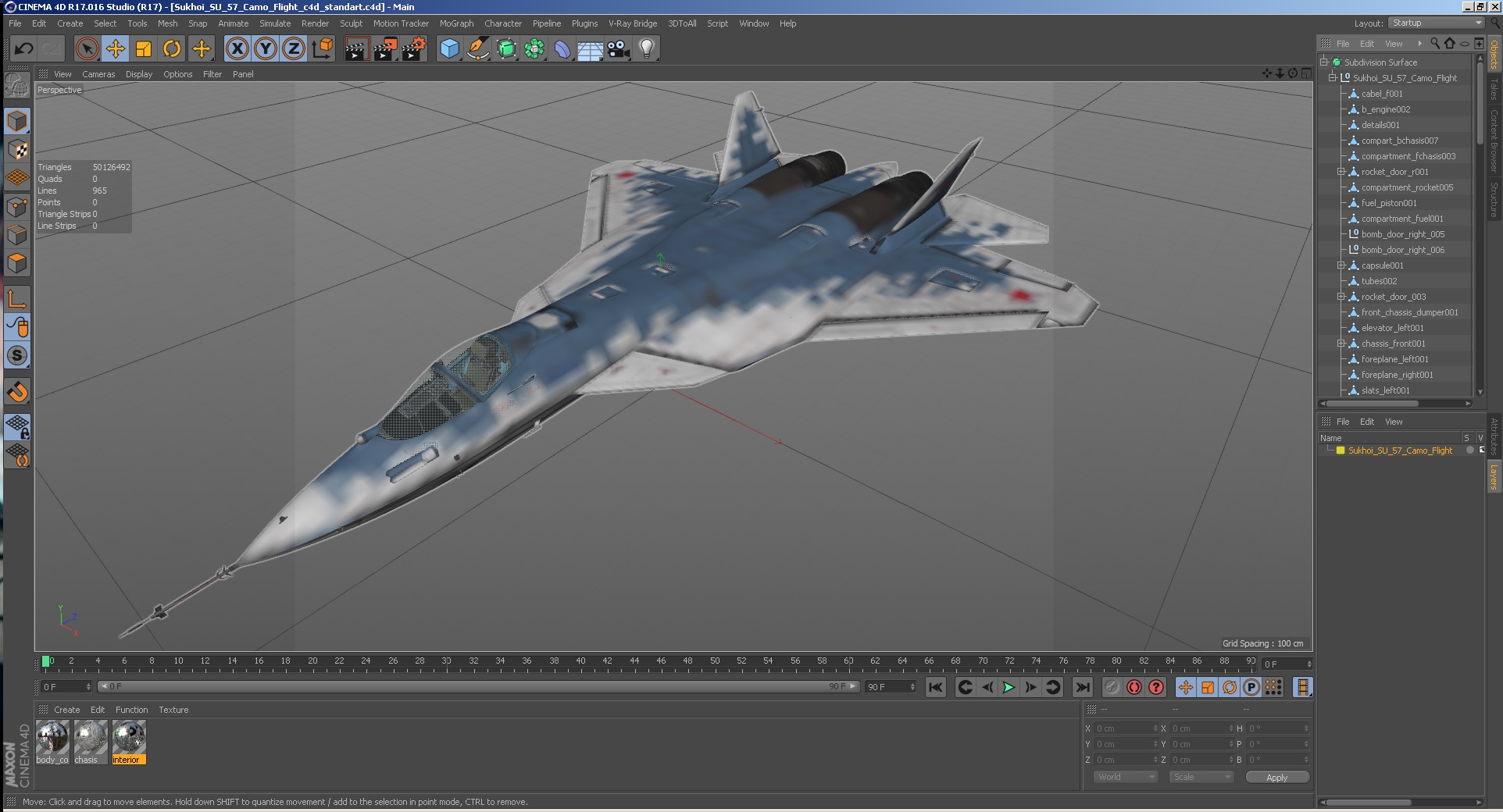Screen dimensions: 1503x812
Task: Click the Undo arrow icon
Action: pyautogui.click(x=23, y=49)
